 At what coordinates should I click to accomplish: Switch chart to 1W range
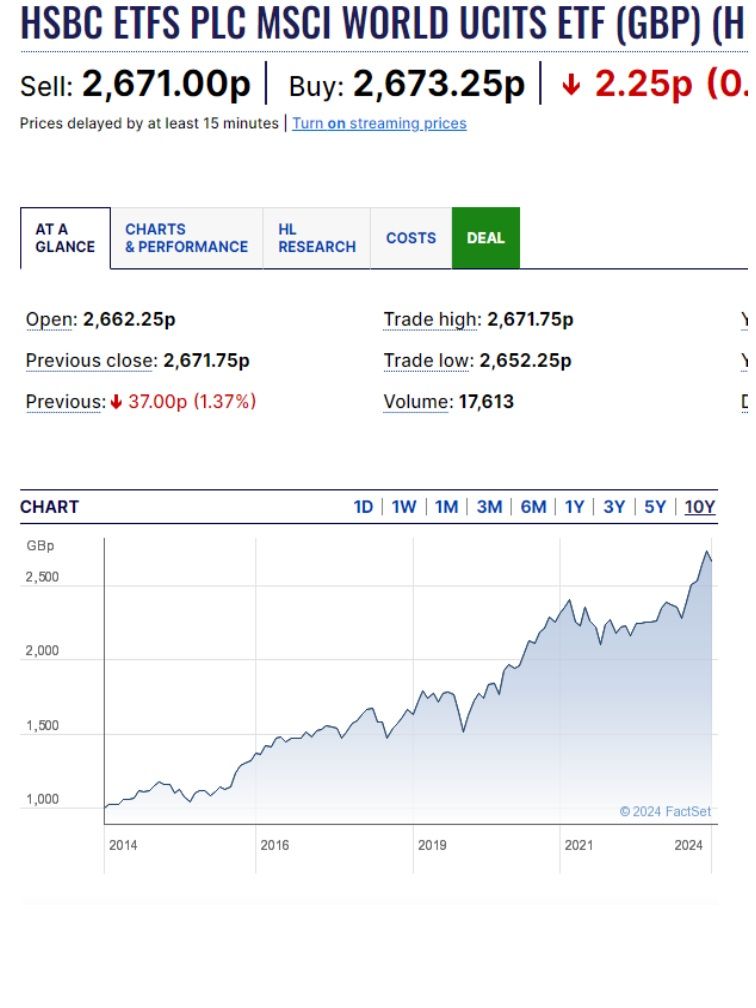404,507
